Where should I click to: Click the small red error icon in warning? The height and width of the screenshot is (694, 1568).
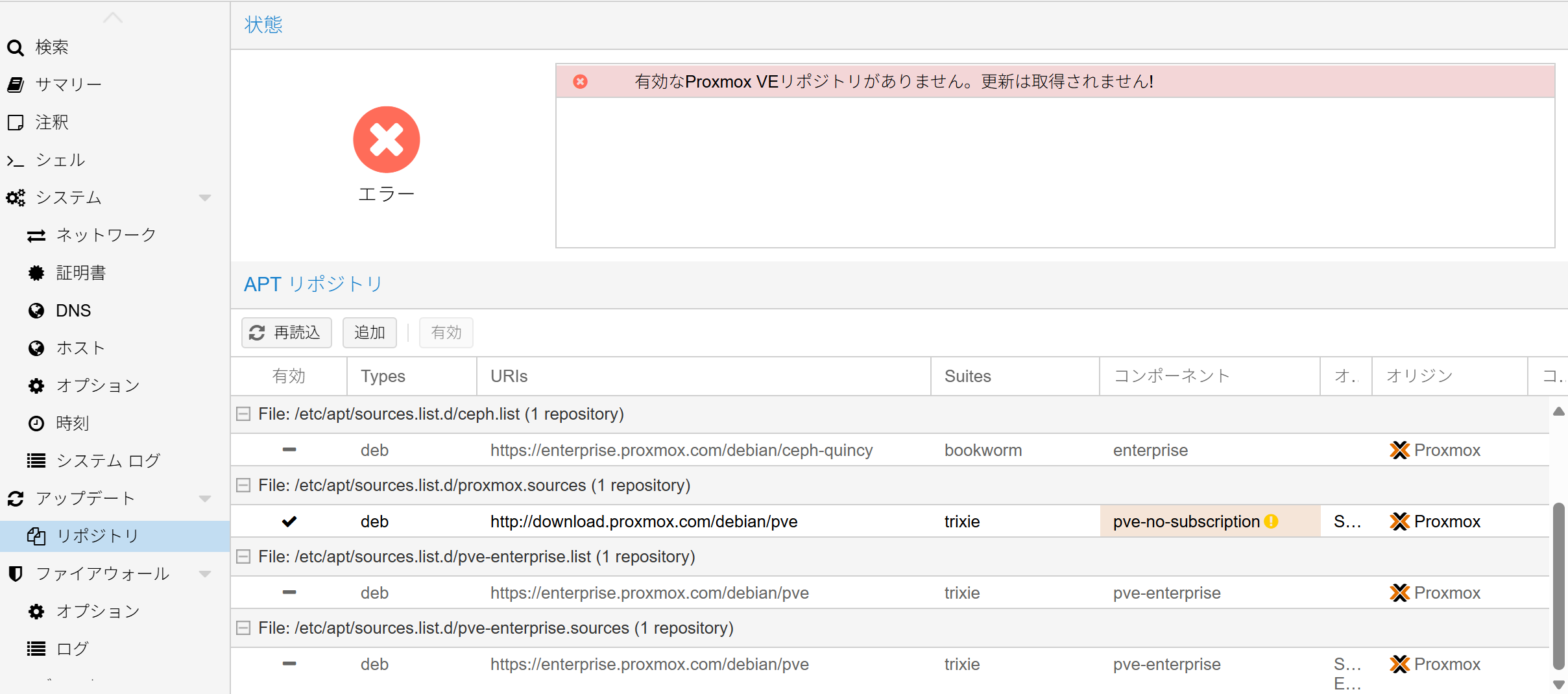click(x=581, y=82)
